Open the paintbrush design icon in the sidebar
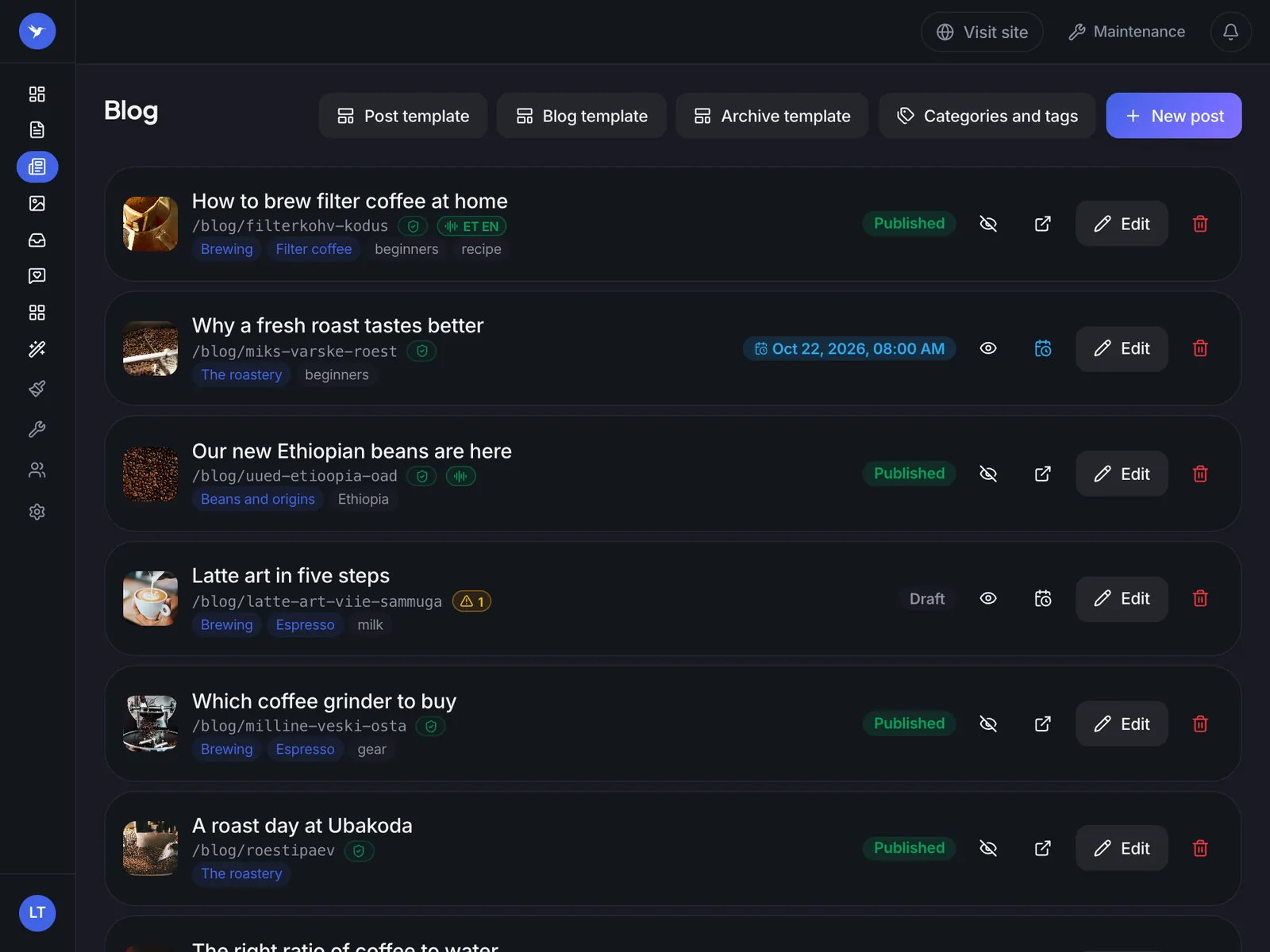 pos(37,389)
